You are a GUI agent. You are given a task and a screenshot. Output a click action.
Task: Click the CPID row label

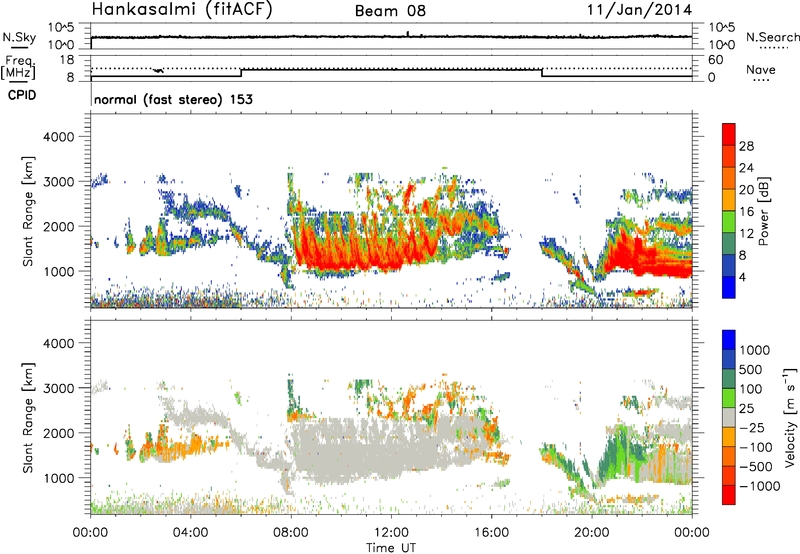(22, 95)
